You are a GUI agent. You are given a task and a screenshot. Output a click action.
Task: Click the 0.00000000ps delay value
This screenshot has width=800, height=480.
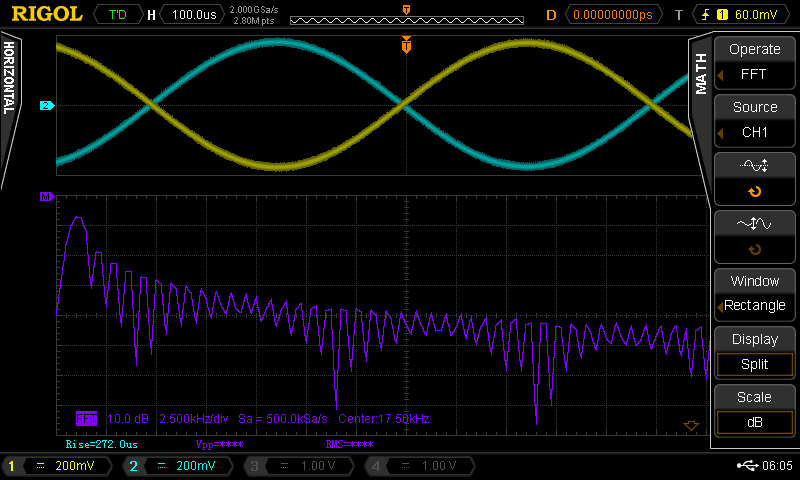(613, 14)
